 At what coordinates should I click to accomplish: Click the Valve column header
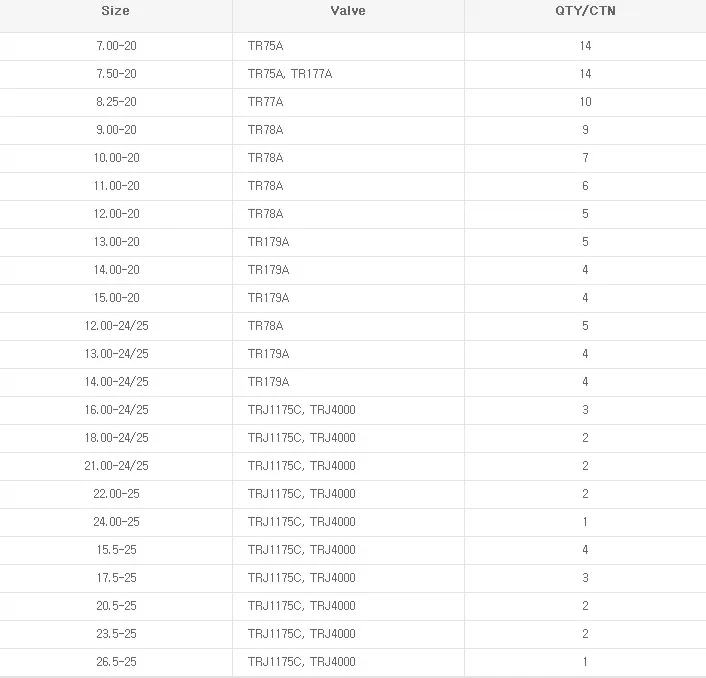click(x=348, y=11)
